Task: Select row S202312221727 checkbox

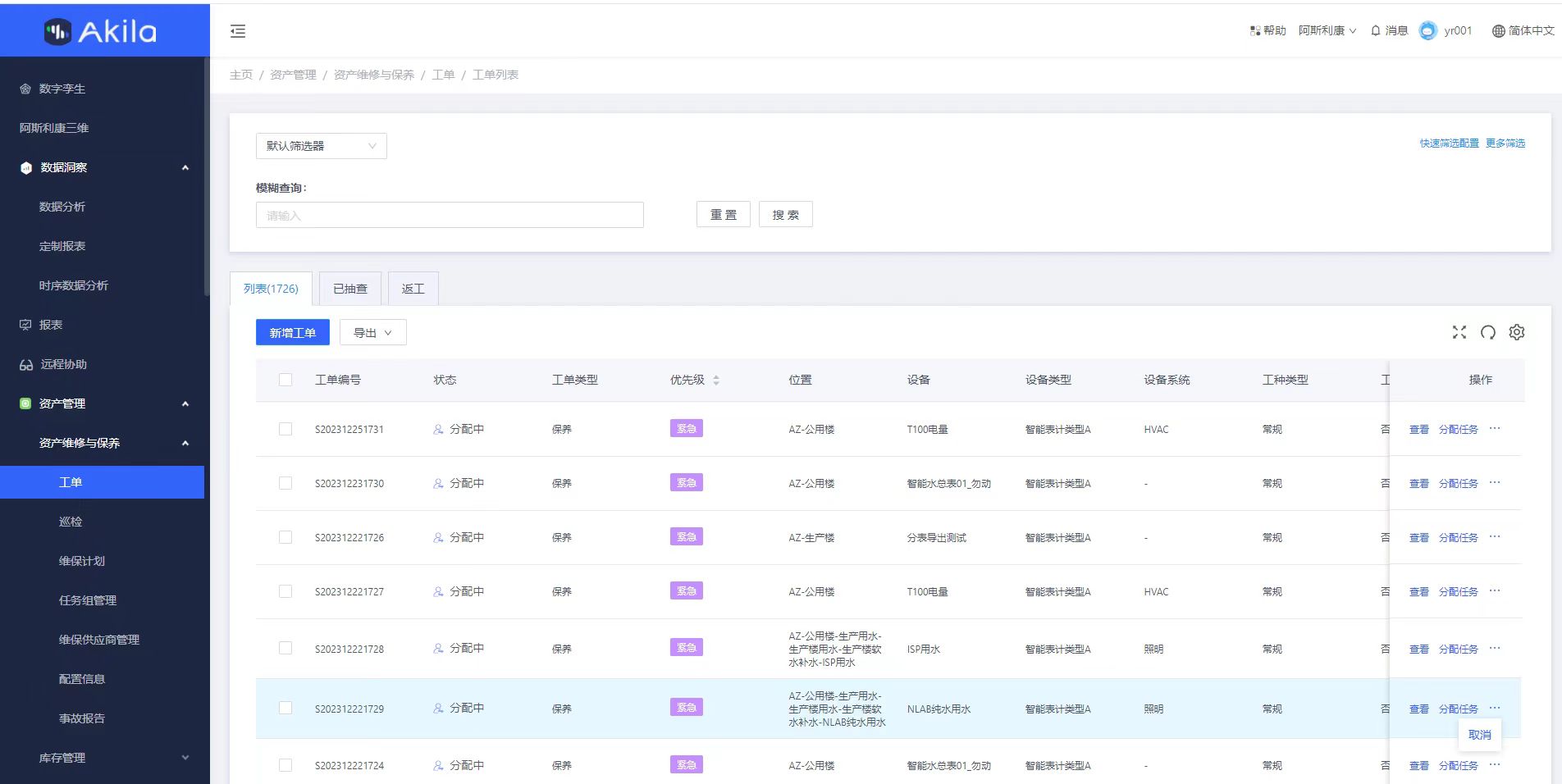Action: click(285, 591)
